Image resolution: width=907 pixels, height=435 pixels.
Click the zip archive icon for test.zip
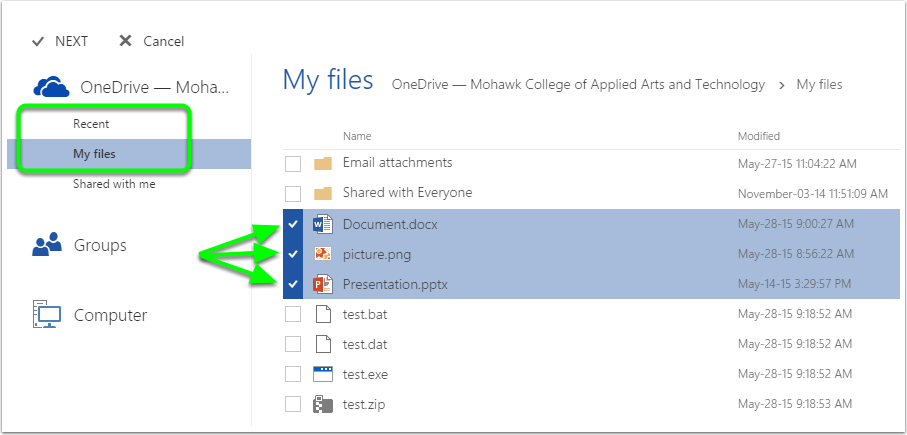click(323, 405)
